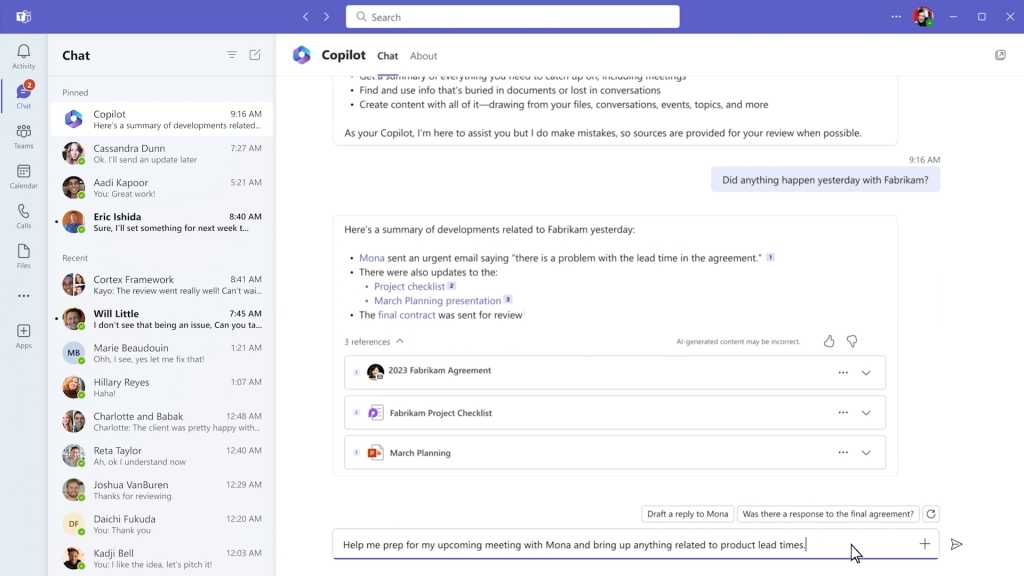Expand the 2023 Fabrikam Agreement reference

pyautogui.click(x=866, y=373)
